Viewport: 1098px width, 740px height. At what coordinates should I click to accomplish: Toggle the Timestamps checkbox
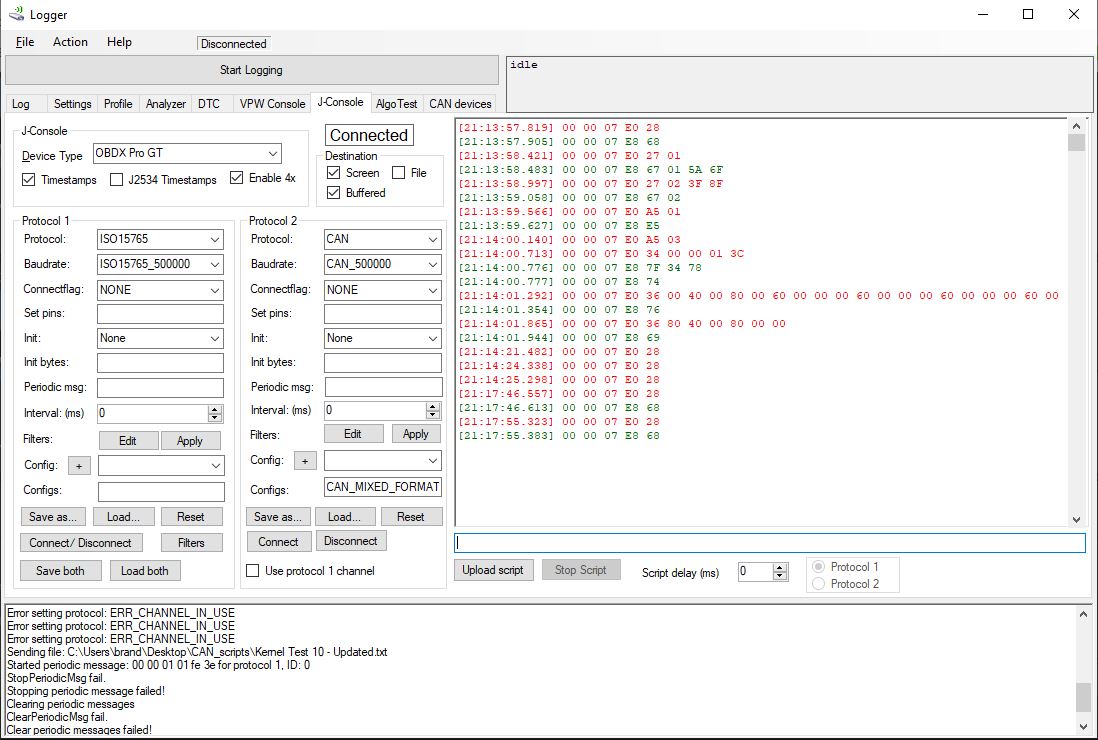pyautogui.click(x=28, y=180)
